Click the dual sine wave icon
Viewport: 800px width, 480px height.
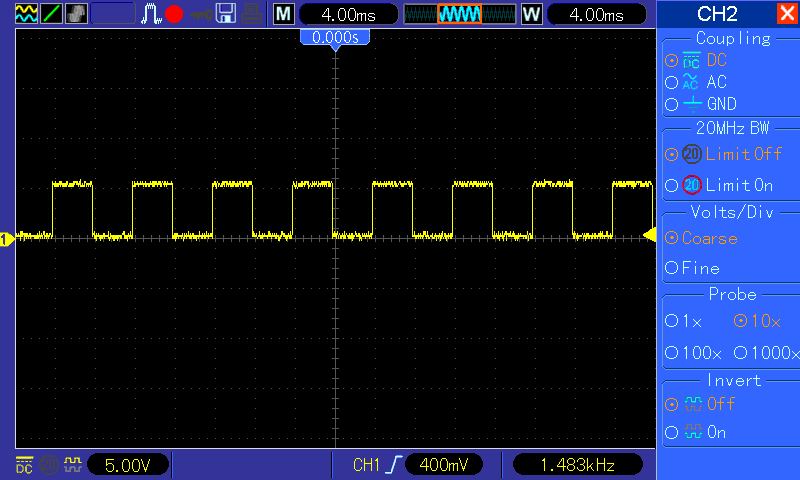26,14
